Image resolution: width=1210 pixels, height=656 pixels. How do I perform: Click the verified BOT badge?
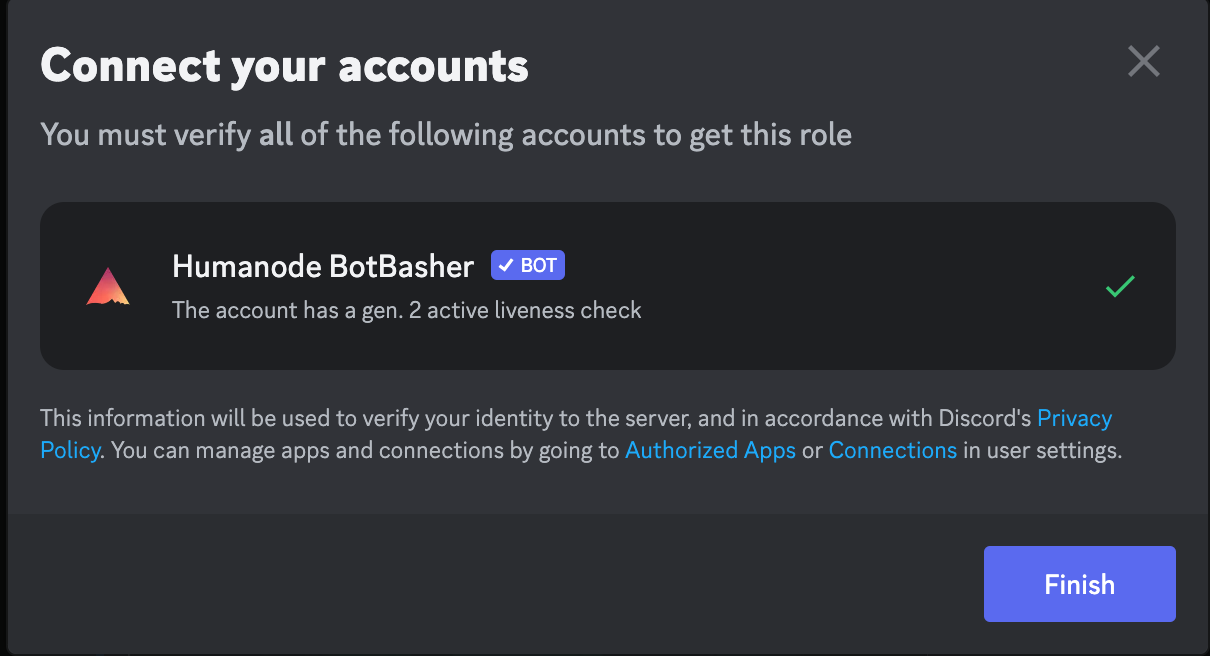(x=528, y=266)
